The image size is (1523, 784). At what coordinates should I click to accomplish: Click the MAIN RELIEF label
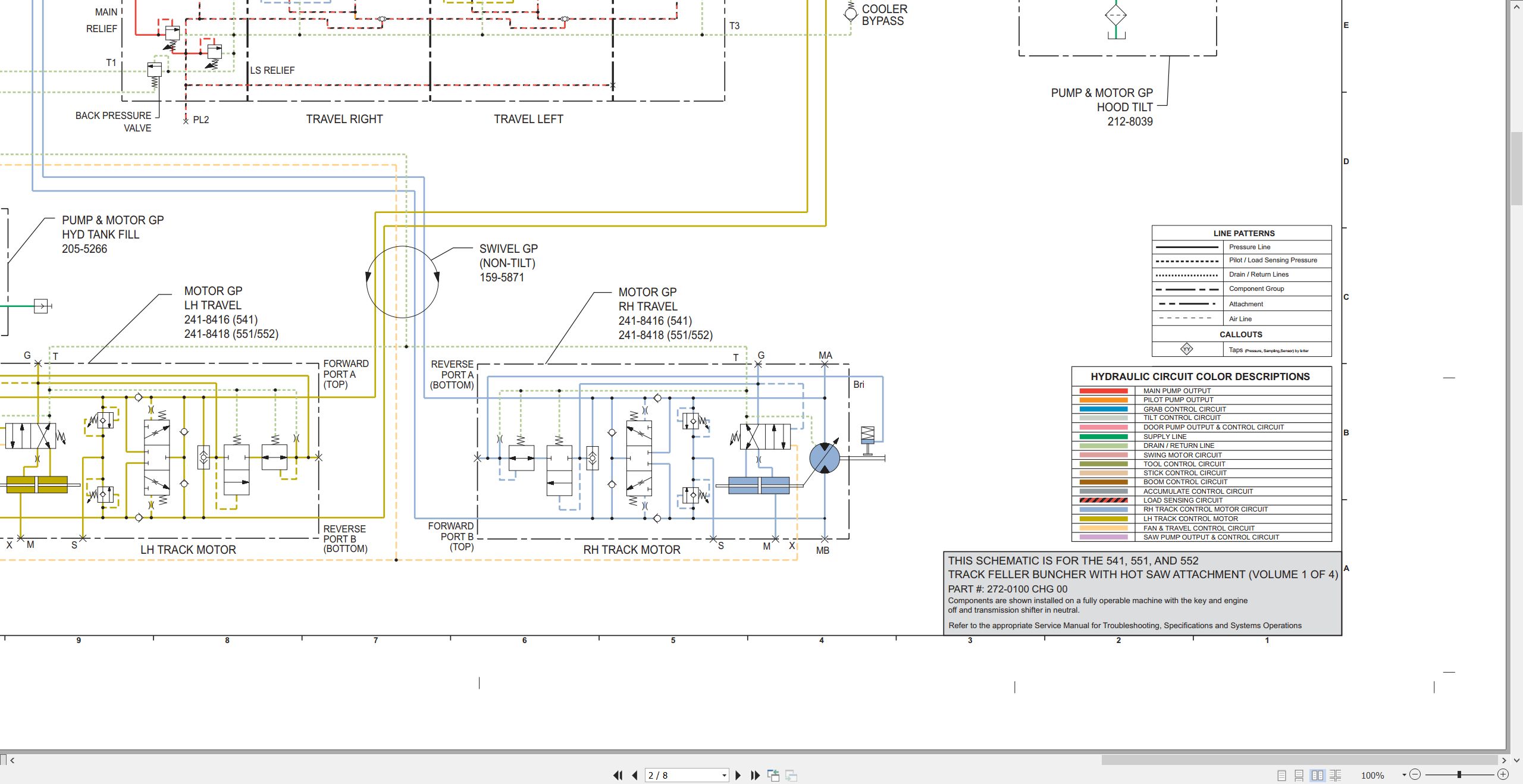(102, 20)
